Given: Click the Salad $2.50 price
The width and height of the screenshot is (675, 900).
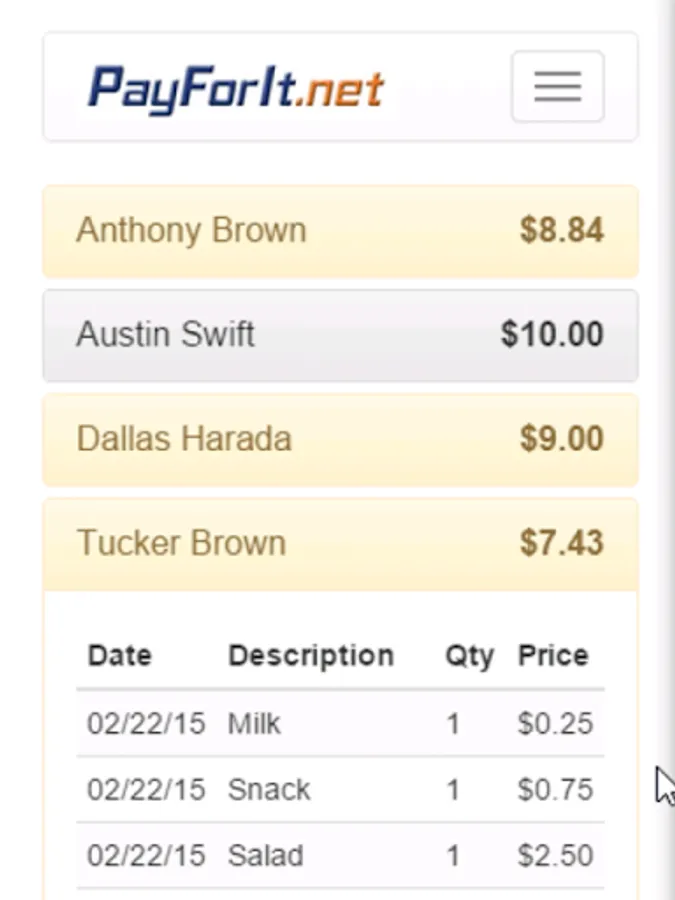Looking at the screenshot, I should coord(555,856).
